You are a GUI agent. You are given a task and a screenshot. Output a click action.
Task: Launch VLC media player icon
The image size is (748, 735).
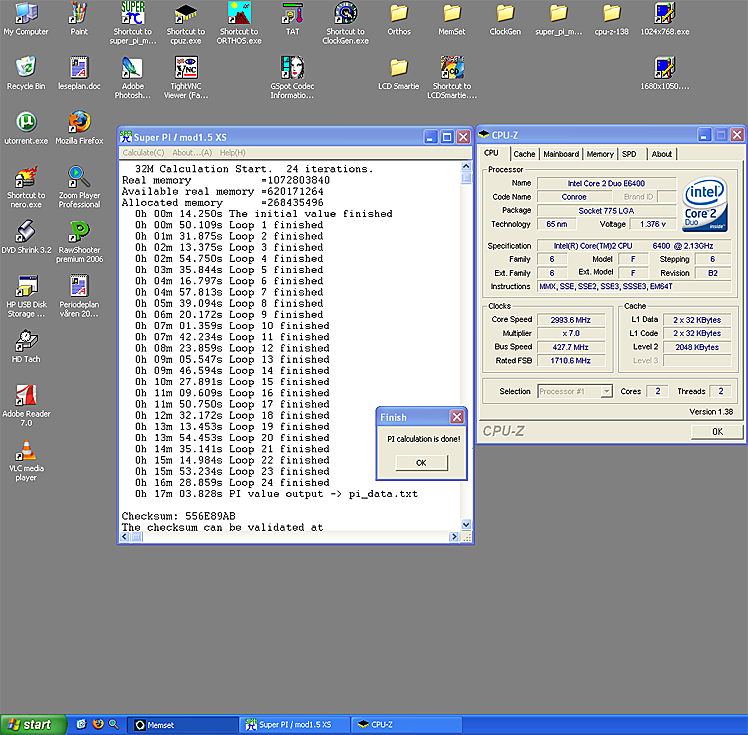[x=26, y=460]
